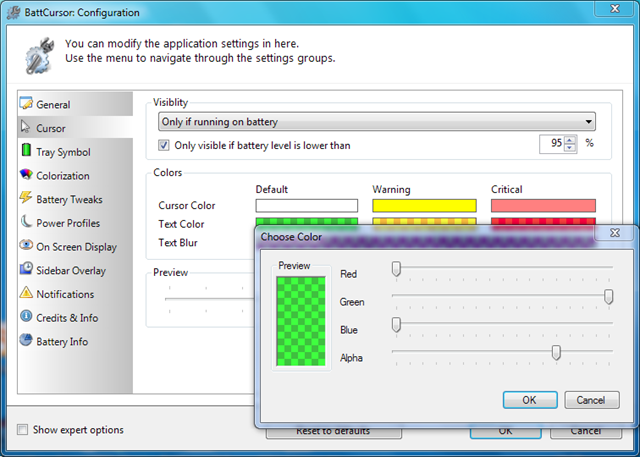The image size is (640, 457).
Task: Open Credits & Info page
Action: pos(76,317)
